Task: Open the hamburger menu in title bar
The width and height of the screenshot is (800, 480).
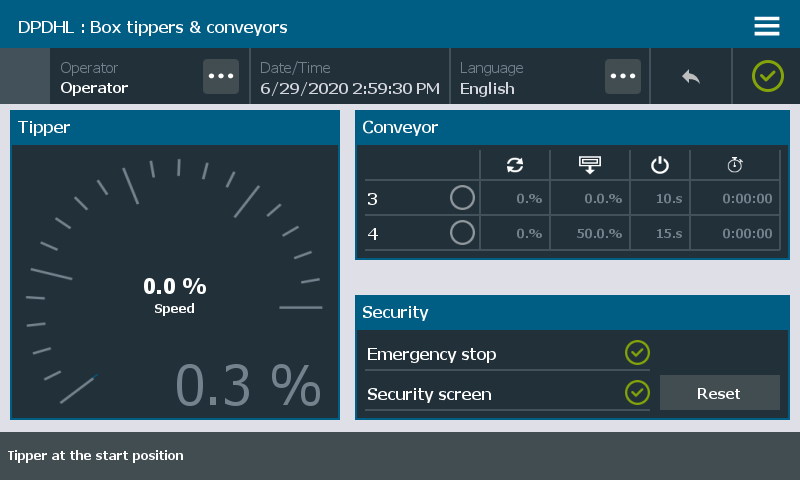Action: point(767,26)
